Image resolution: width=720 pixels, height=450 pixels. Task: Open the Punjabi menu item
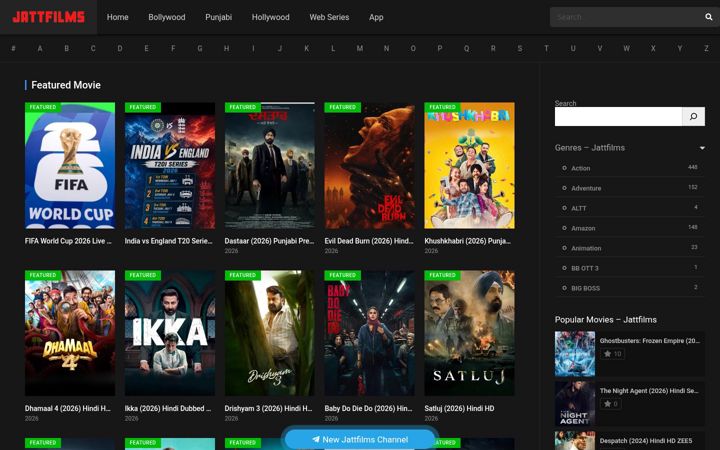(x=219, y=17)
